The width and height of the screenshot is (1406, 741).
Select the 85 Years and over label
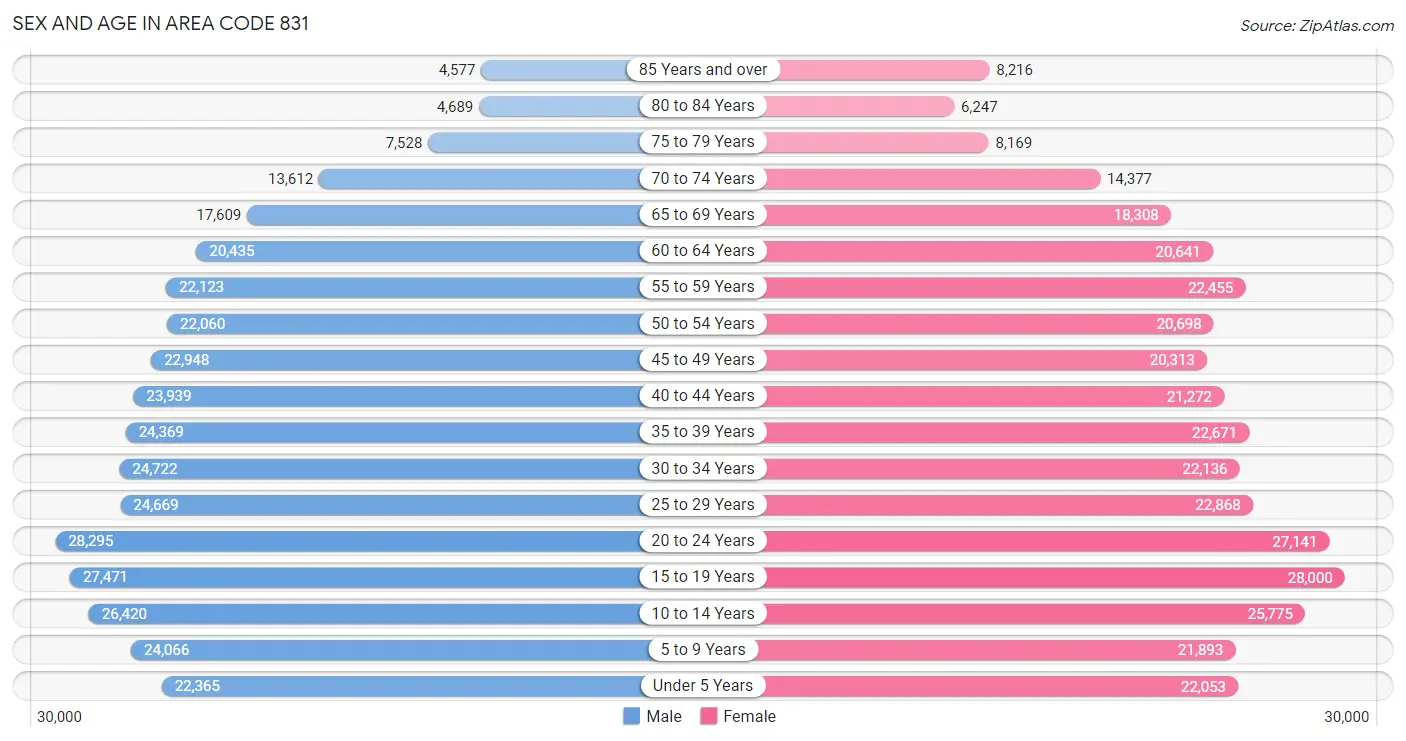(x=703, y=69)
